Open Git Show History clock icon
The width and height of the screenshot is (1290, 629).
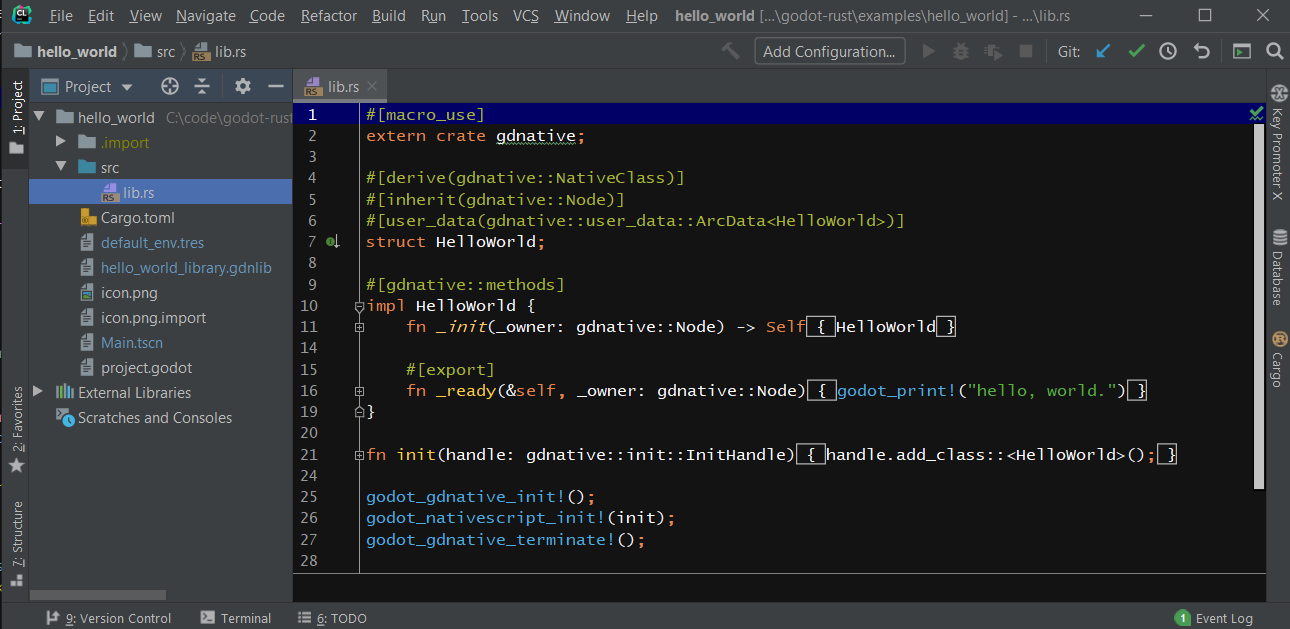1168,51
